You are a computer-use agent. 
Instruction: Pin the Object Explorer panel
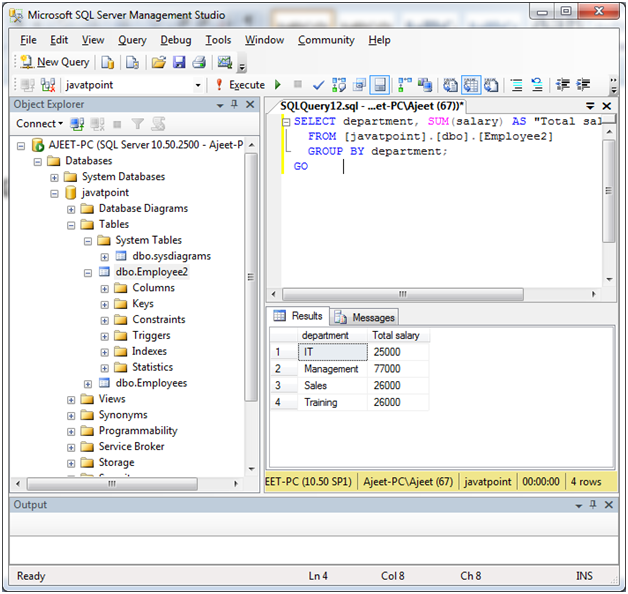pos(234,105)
